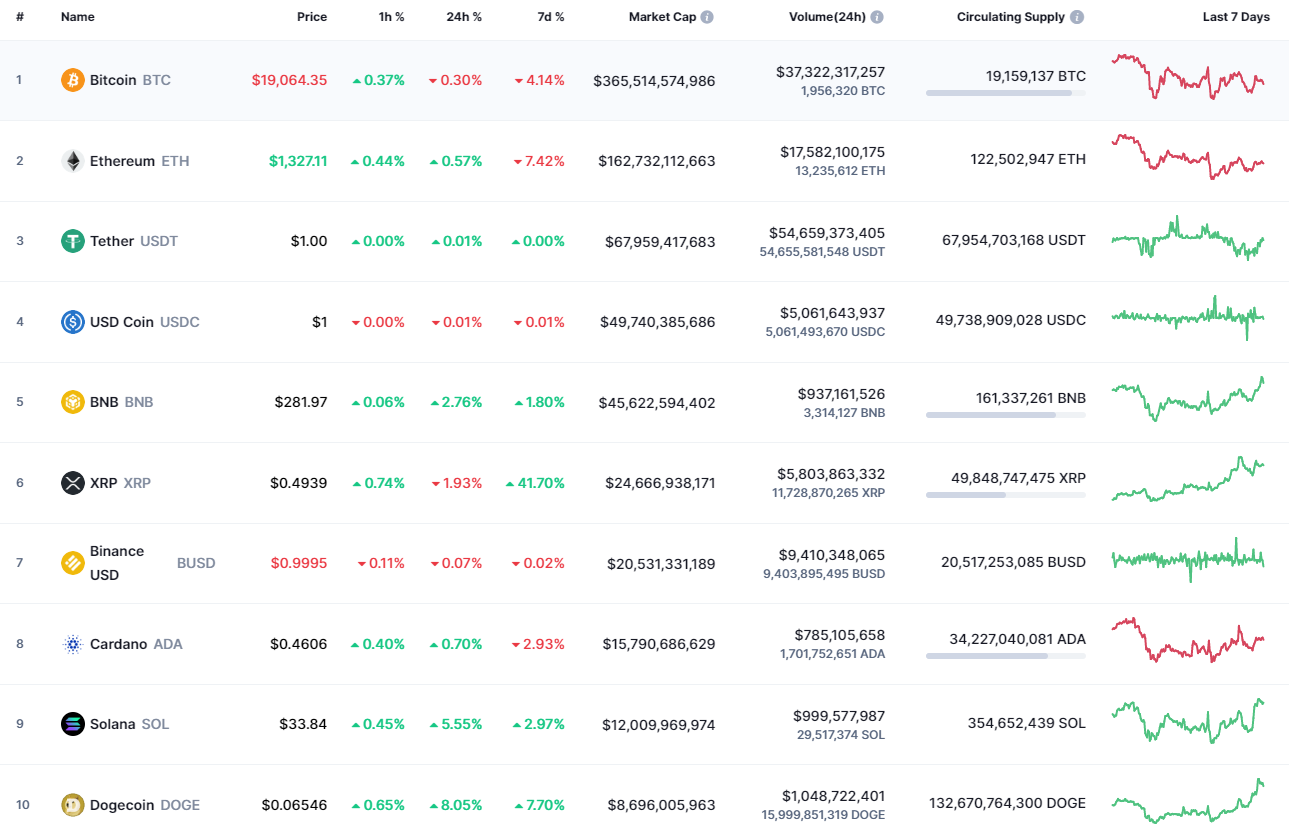Open Bitcoin's 7-day sparkline chart
This screenshot has width=1289, height=837.
tap(1188, 77)
